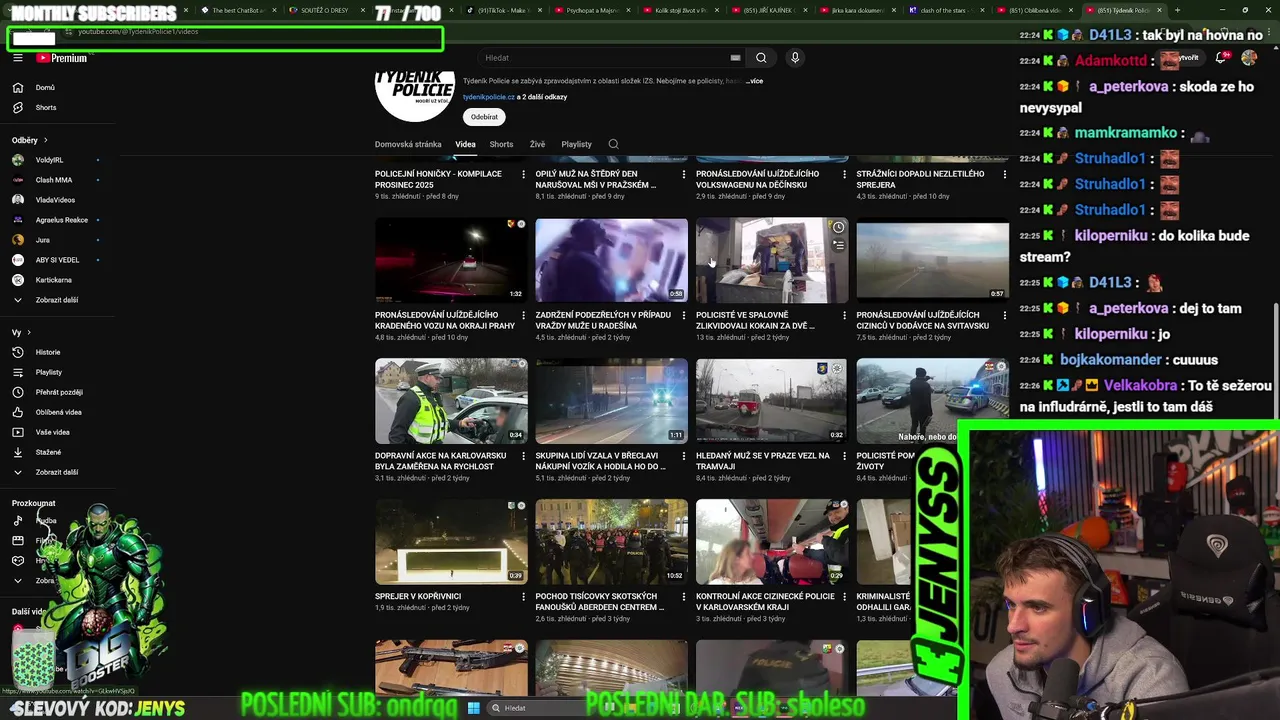Open tydenikpolicie.cz channel link
The width and height of the screenshot is (1280, 720).
coord(489,97)
